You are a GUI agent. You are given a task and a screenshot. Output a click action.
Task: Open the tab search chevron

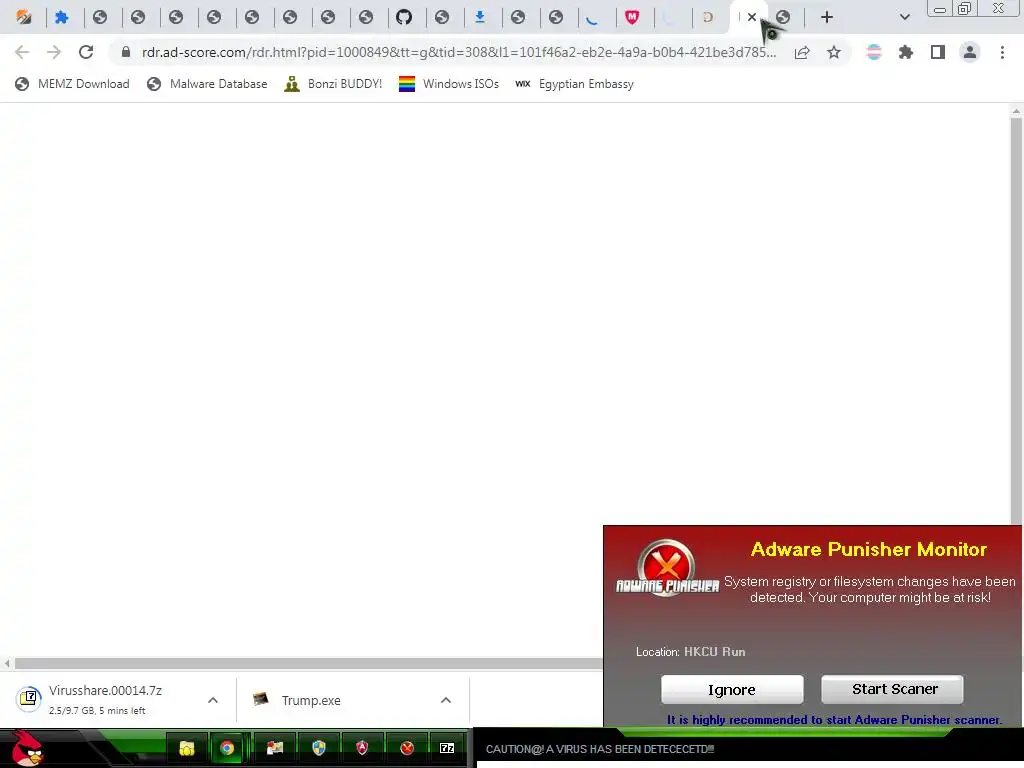click(x=904, y=17)
